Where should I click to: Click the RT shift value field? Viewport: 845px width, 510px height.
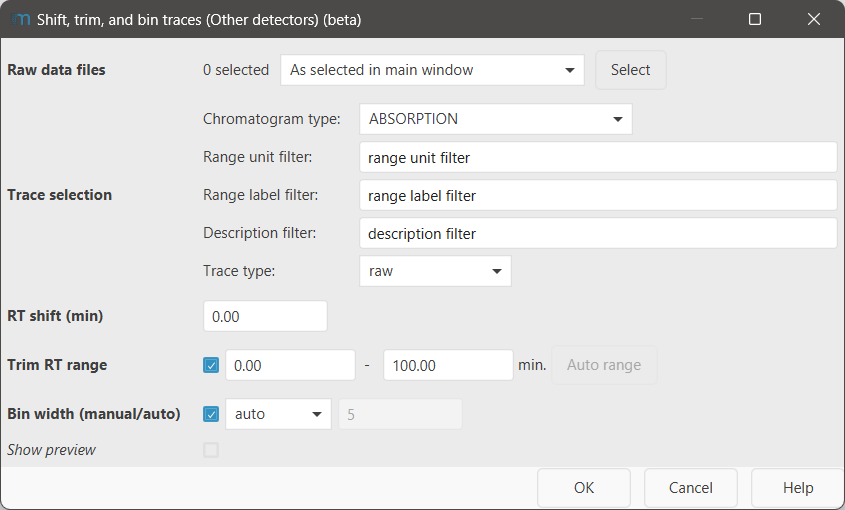tap(265, 316)
